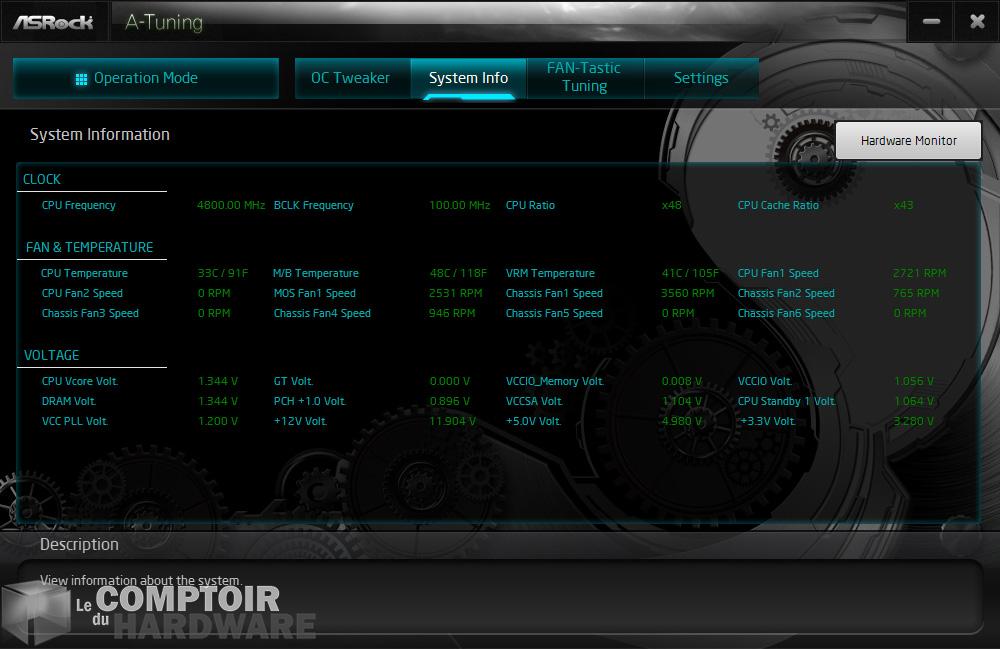This screenshot has height=649, width=1000.
Task: Minimize the A-Tuning window
Action: (931, 22)
